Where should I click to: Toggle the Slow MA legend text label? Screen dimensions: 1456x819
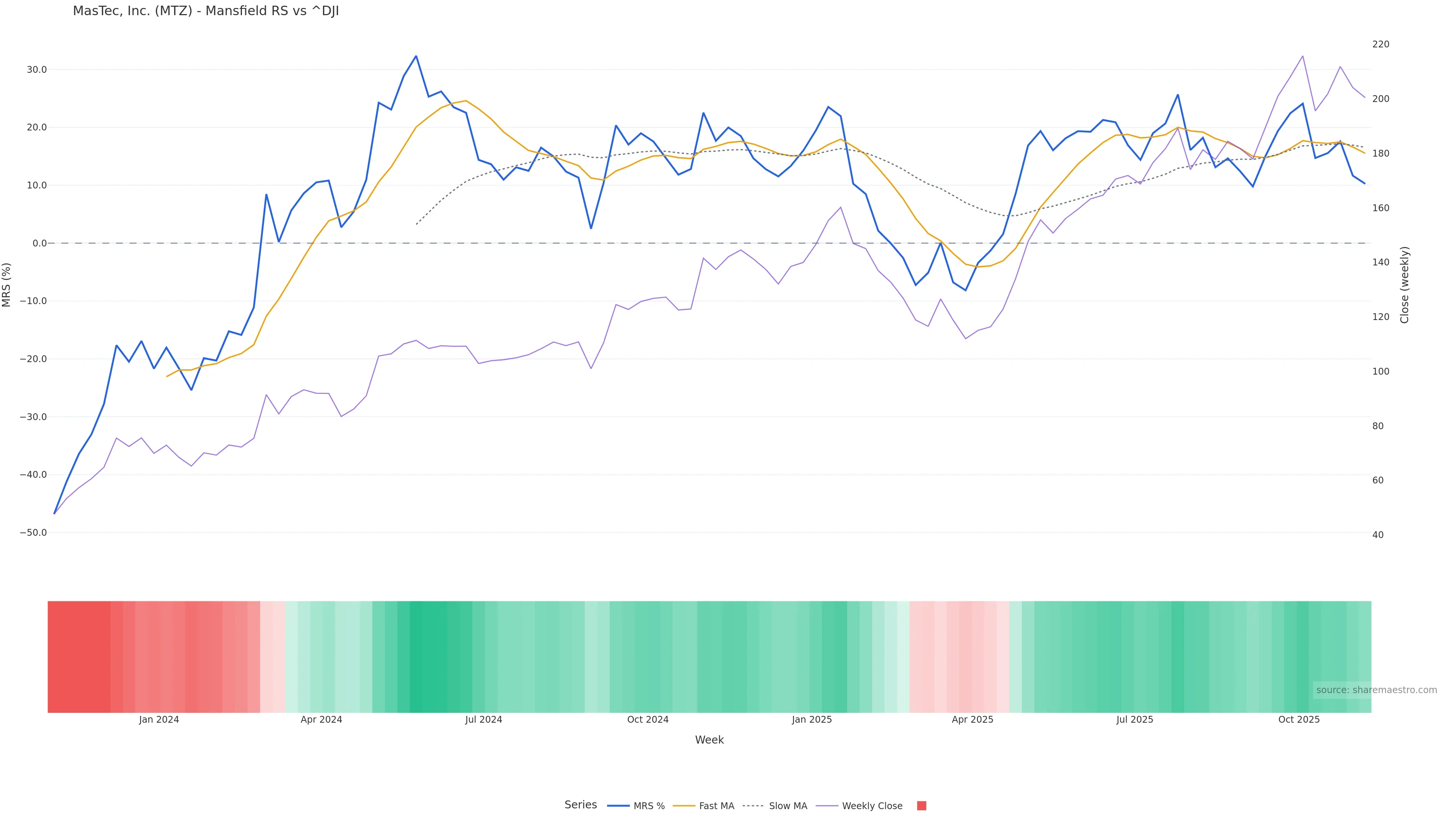point(788,806)
